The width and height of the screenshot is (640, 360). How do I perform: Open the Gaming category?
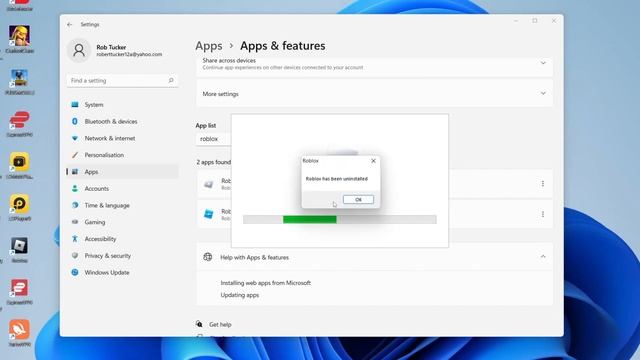pyautogui.click(x=122, y=222)
